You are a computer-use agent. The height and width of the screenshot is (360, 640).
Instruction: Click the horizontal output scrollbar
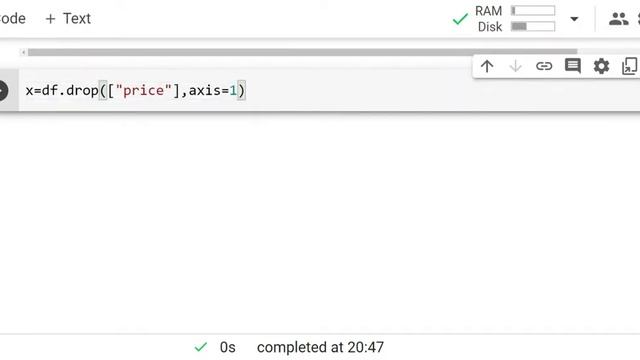tap(302, 52)
